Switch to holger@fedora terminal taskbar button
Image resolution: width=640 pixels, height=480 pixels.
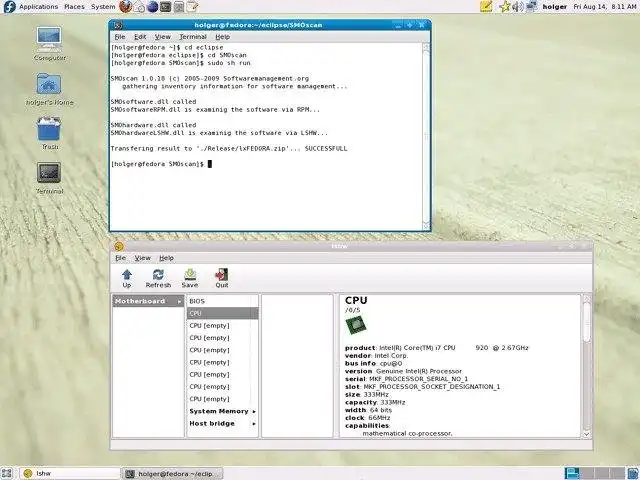(x=172, y=473)
